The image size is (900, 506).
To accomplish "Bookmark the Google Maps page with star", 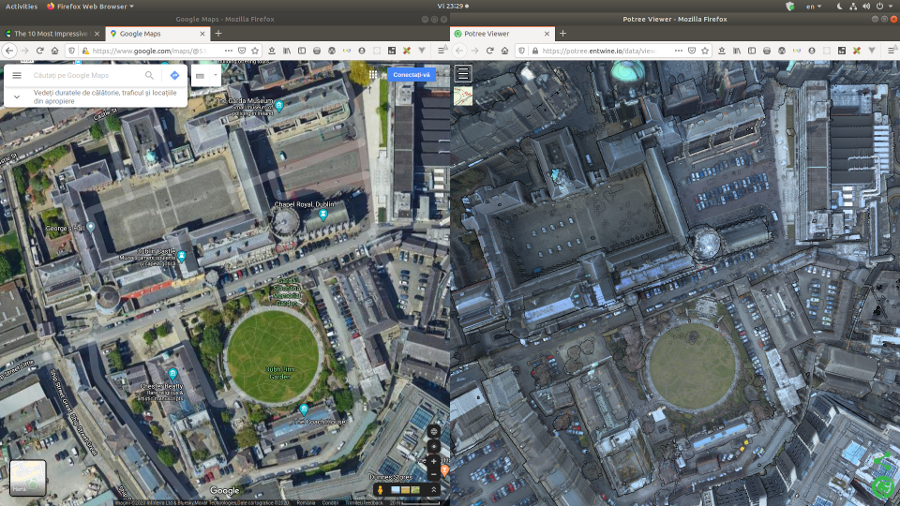I will pos(255,50).
